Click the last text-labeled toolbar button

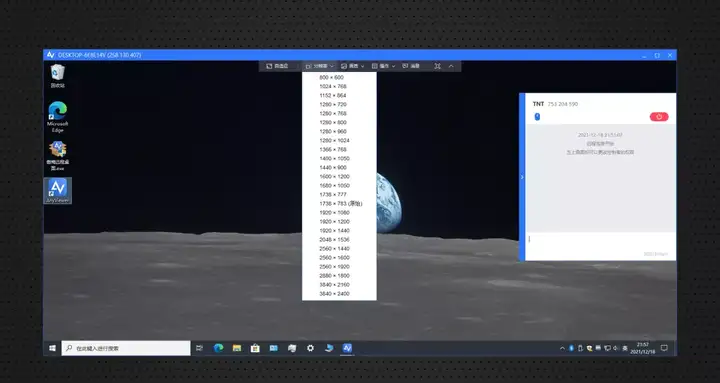[411, 66]
